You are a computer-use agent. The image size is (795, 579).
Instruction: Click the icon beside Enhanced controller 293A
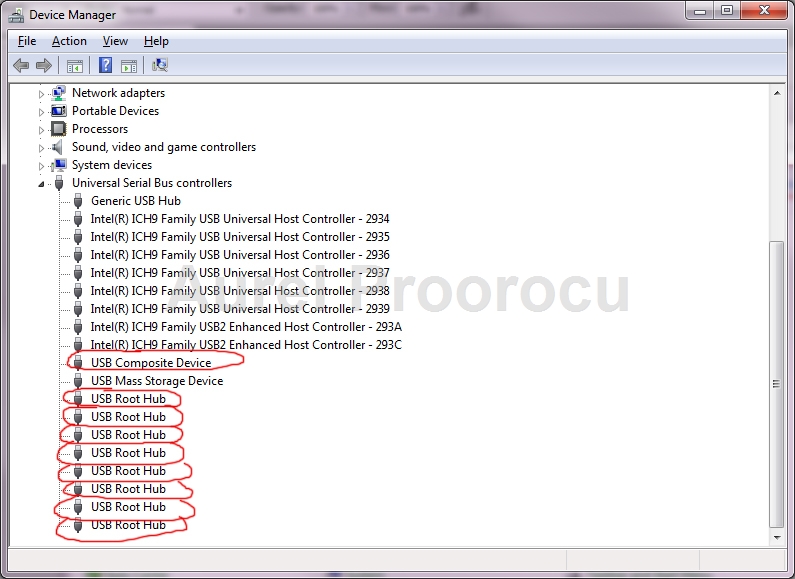78,327
